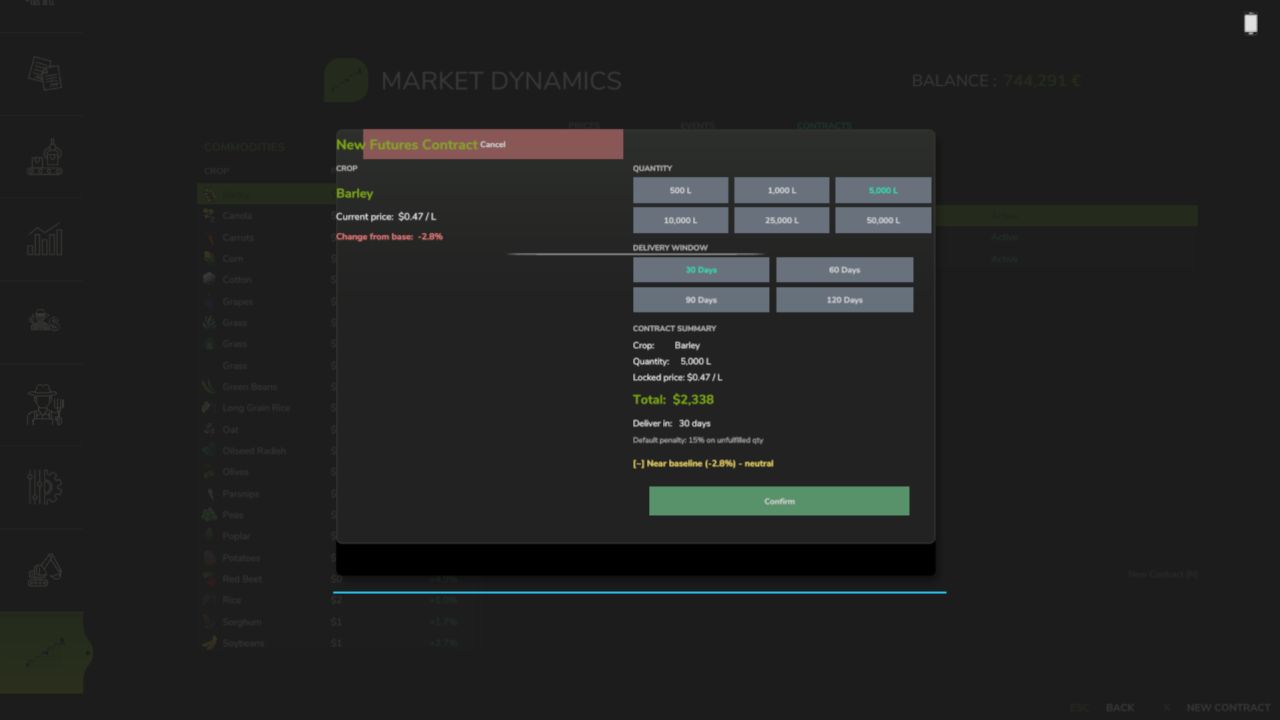
Task: Open the production factory sidebar icon
Action: click(x=44, y=157)
